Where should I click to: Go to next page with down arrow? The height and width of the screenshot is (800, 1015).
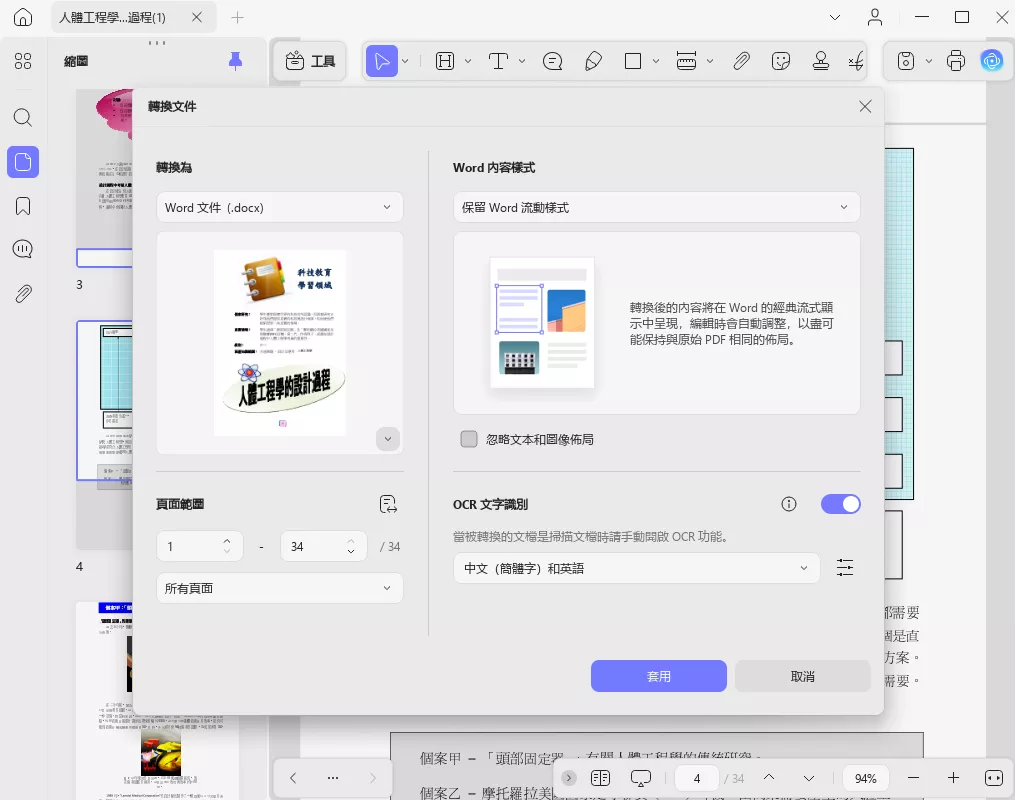[x=809, y=778]
